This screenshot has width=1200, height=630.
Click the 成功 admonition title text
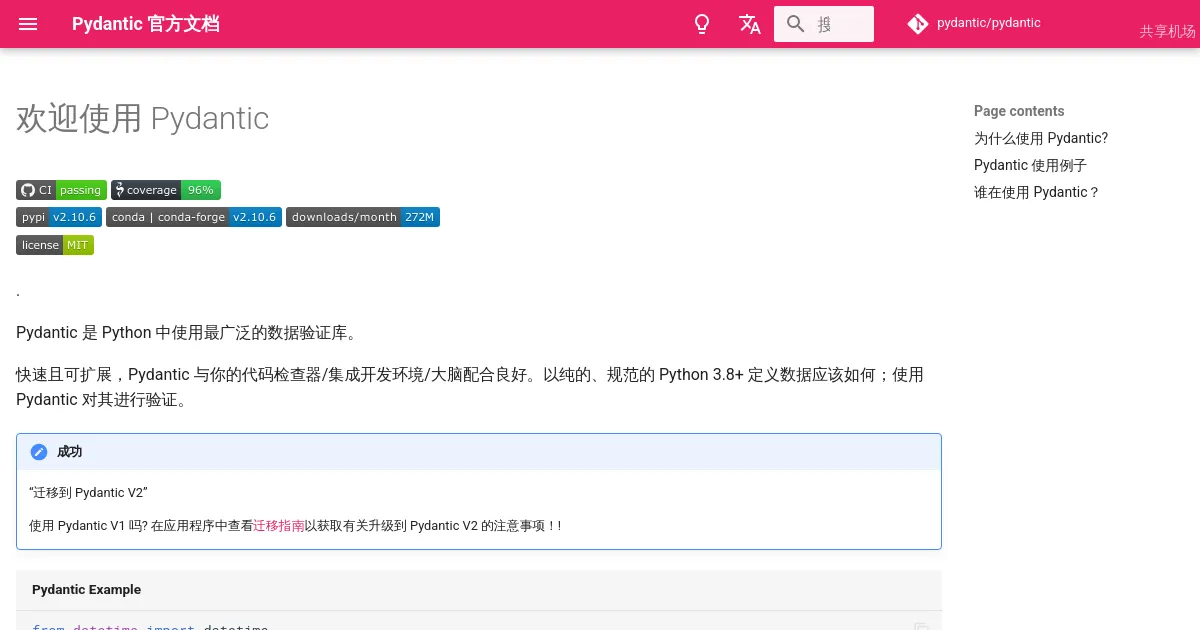coord(70,452)
